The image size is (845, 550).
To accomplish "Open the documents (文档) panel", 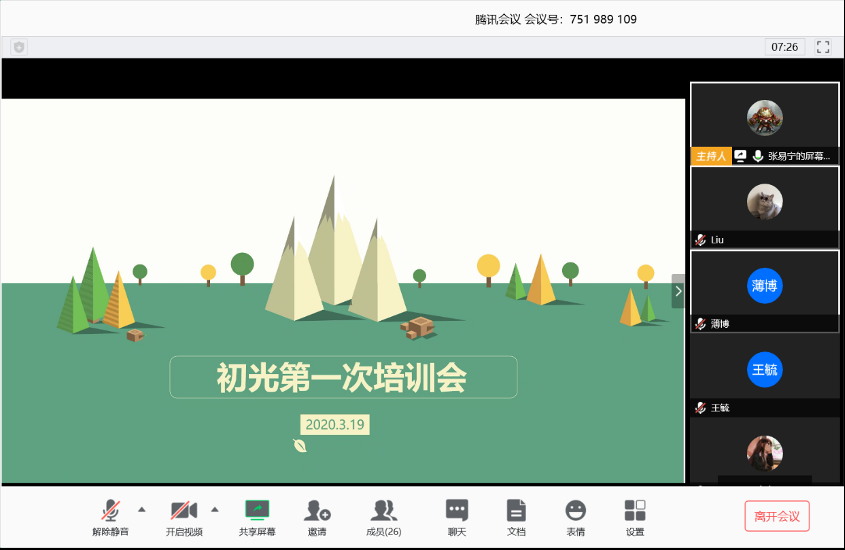I will tap(516, 517).
